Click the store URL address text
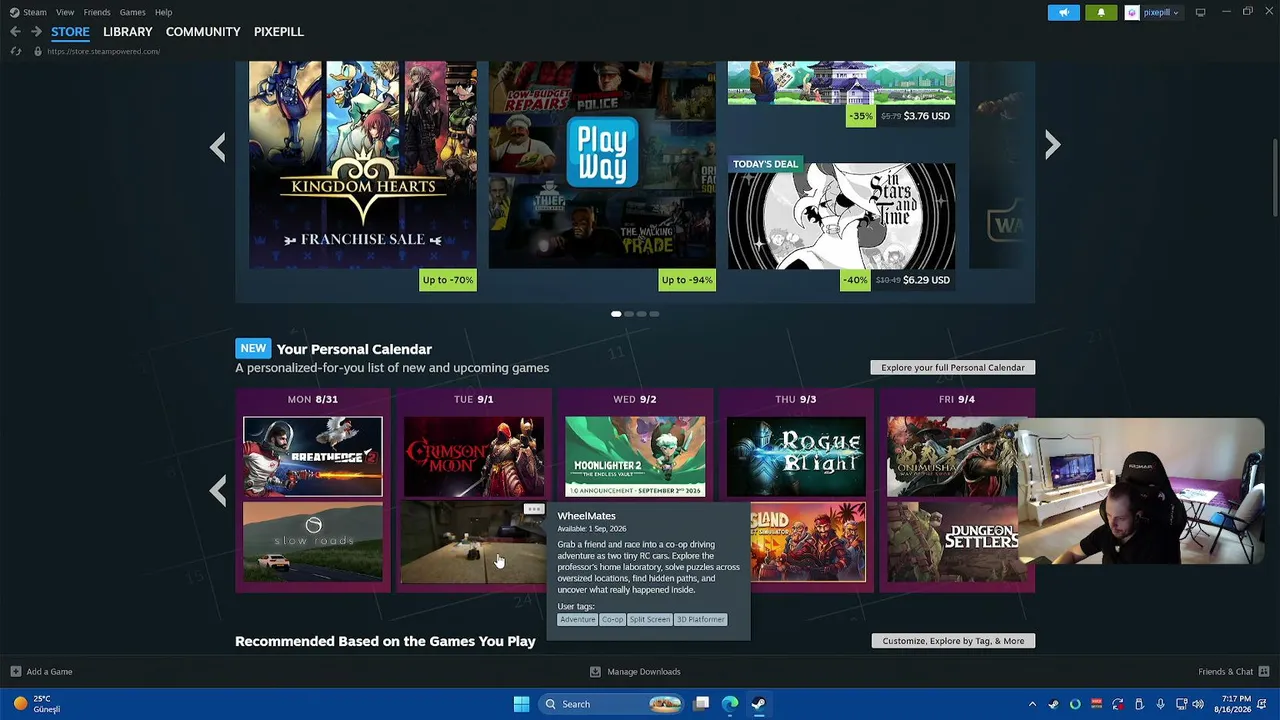The image size is (1280, 720). (103, 51)
